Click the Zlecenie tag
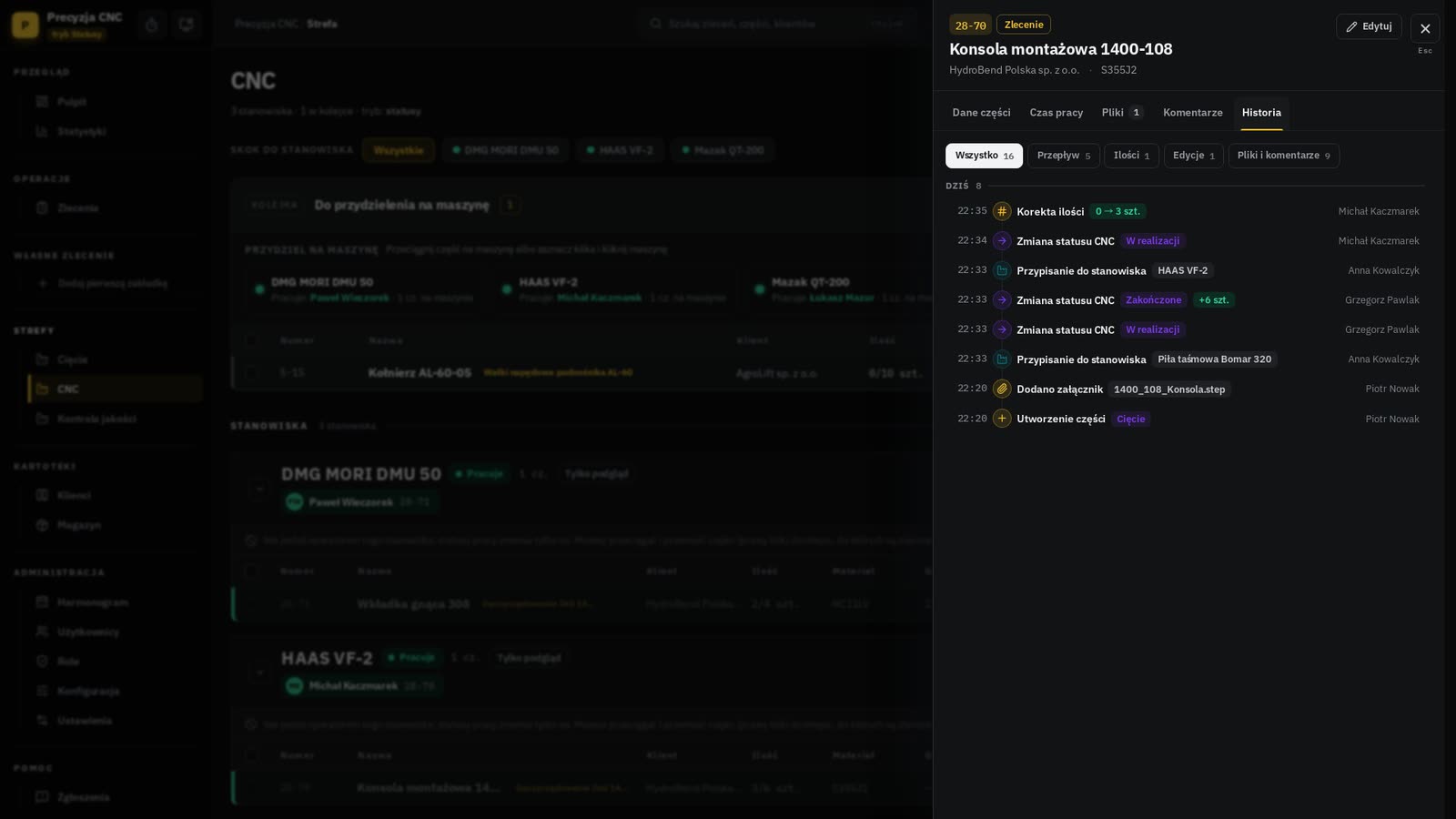This screenshot has width=1456, height=819. [1024, 25]
